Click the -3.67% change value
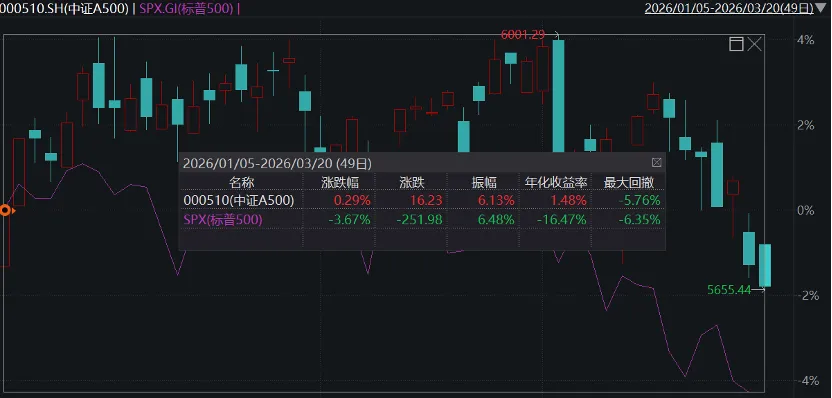The image size is (832, 398). coord(349,219)
